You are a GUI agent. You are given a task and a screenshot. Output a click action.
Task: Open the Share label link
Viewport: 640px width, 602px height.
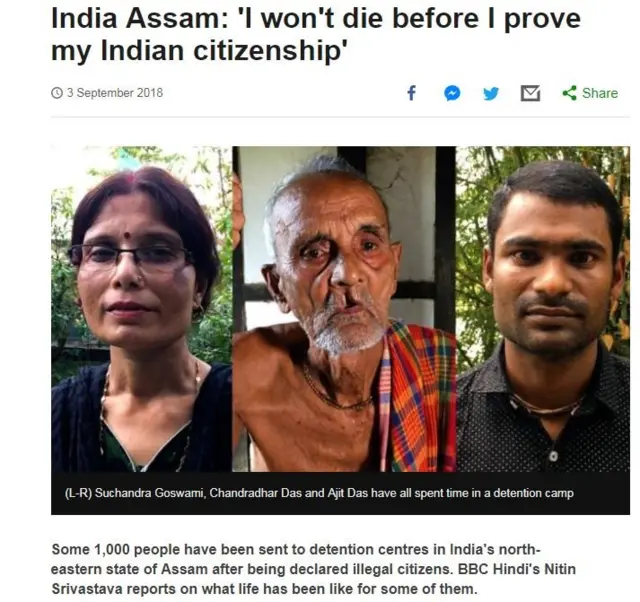pyautogui.click(x=600, y=93)
